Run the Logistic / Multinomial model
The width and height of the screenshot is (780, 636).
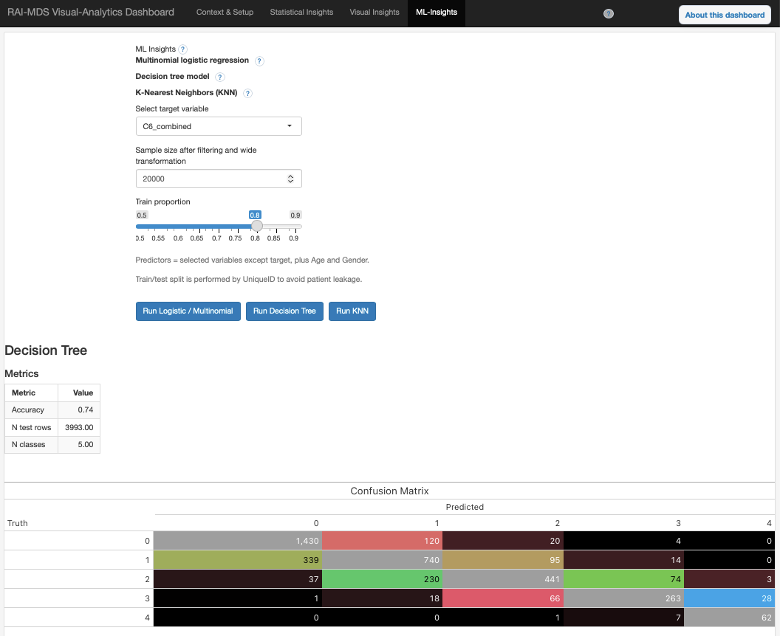(188, 311)
